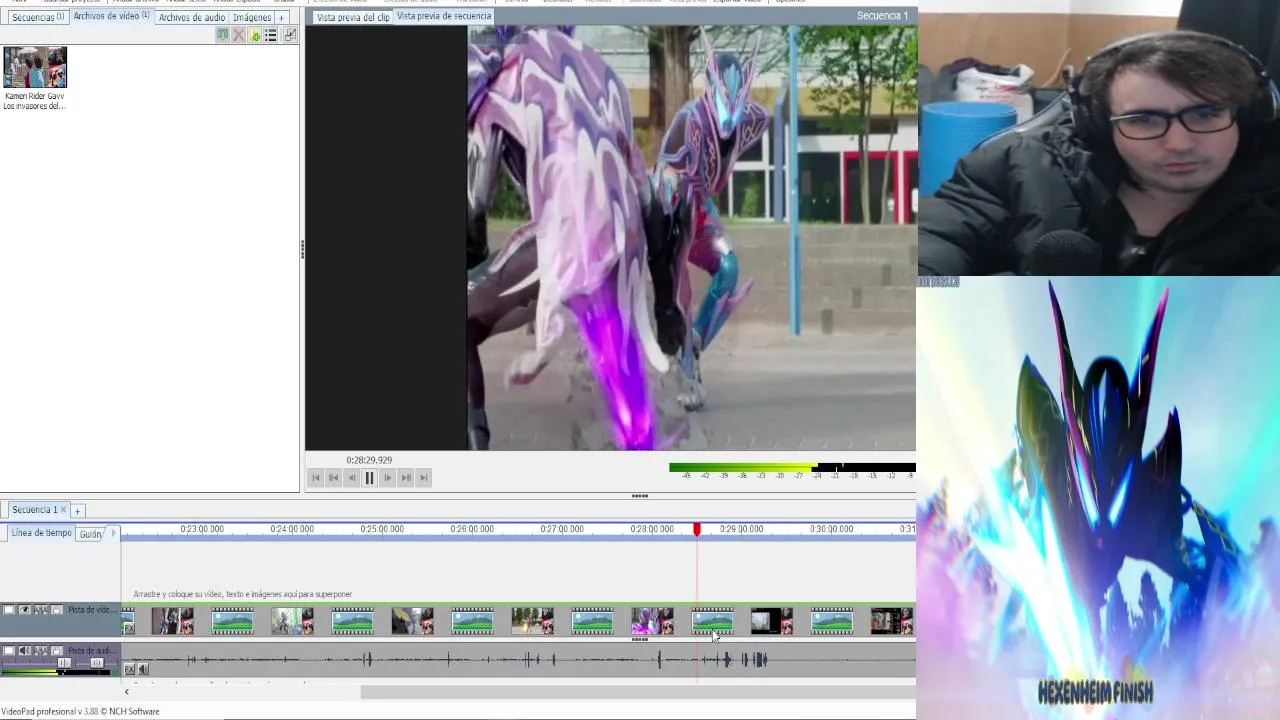Add a new sequence with plus button
1280x720 pixels.
[77, 511]
